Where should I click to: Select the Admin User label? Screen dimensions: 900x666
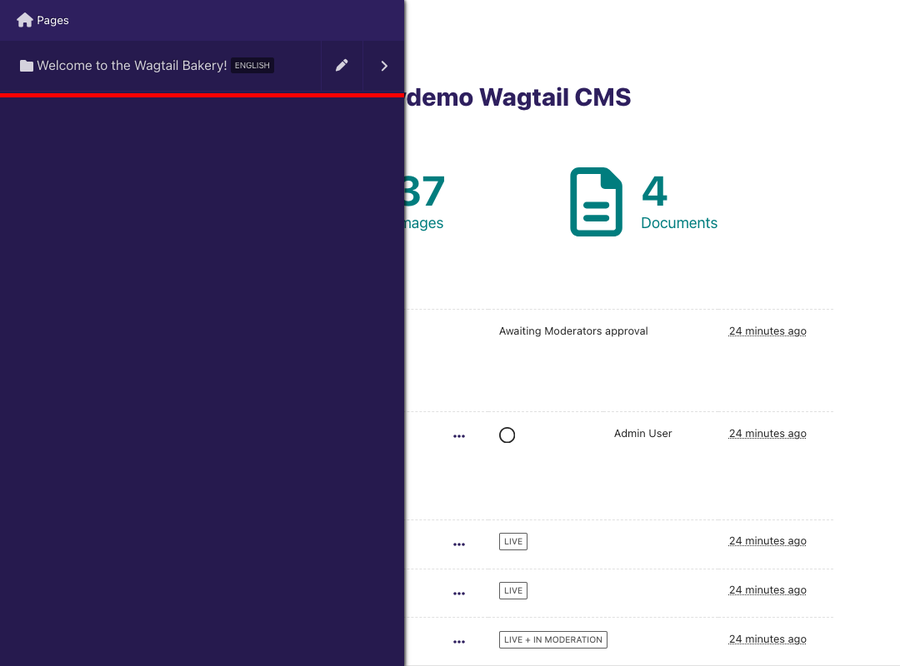coord(642,434)
